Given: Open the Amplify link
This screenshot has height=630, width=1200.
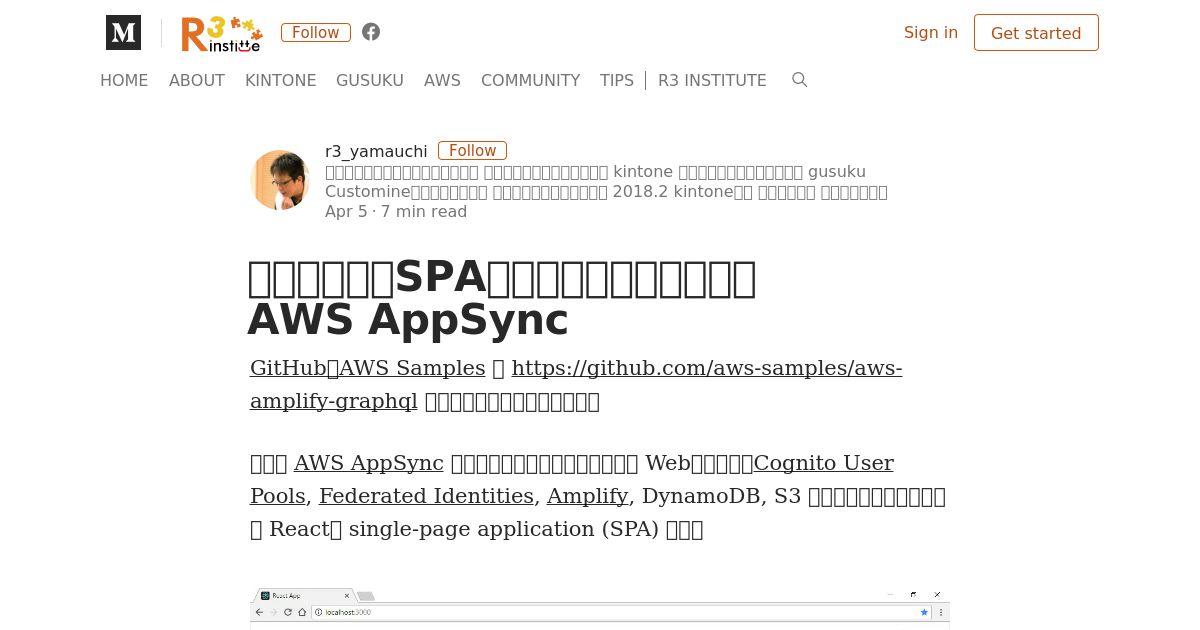Looking at the screenshot, I should pos(587,496).
